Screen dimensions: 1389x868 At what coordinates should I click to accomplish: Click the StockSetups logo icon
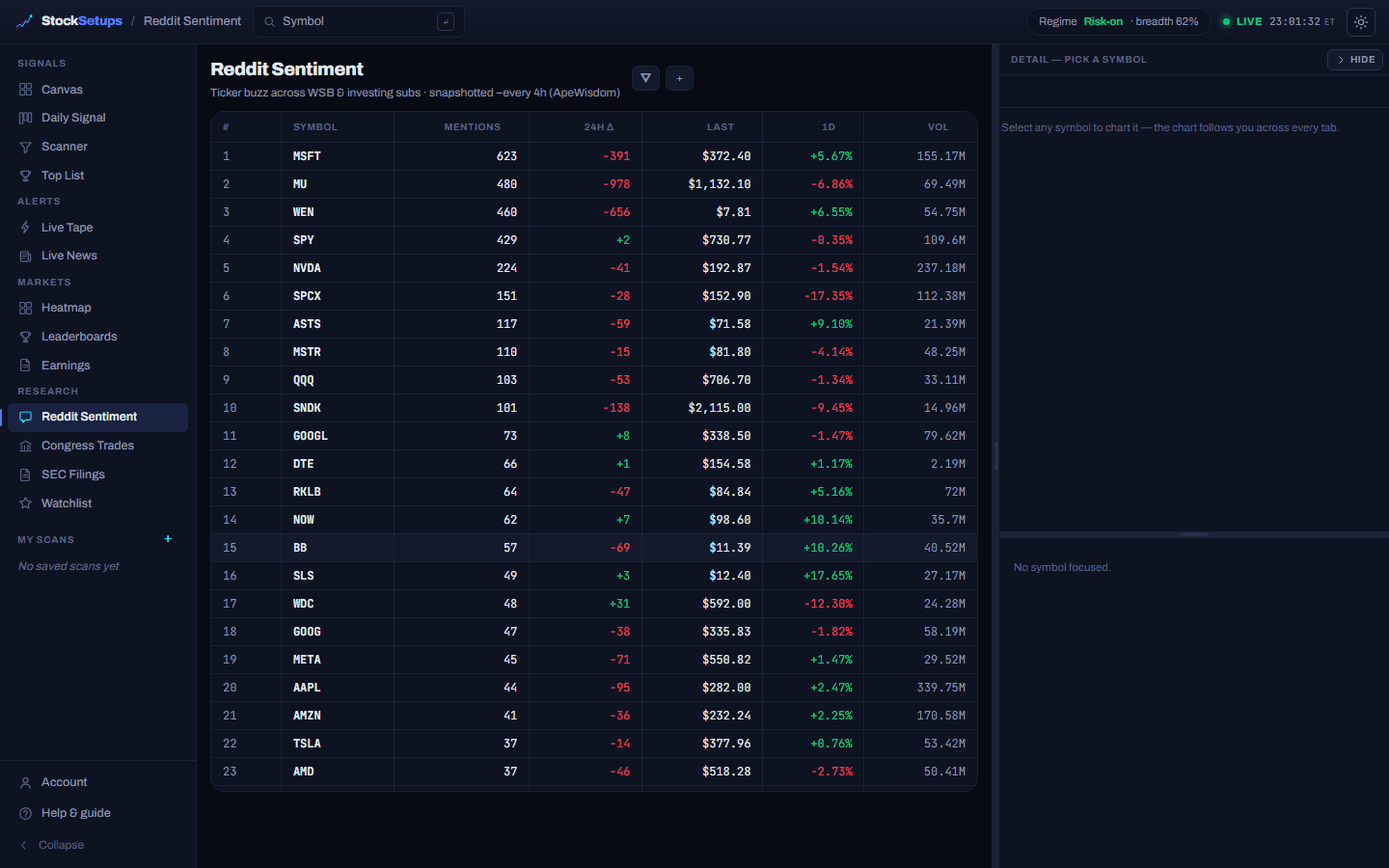click(25, 21)
